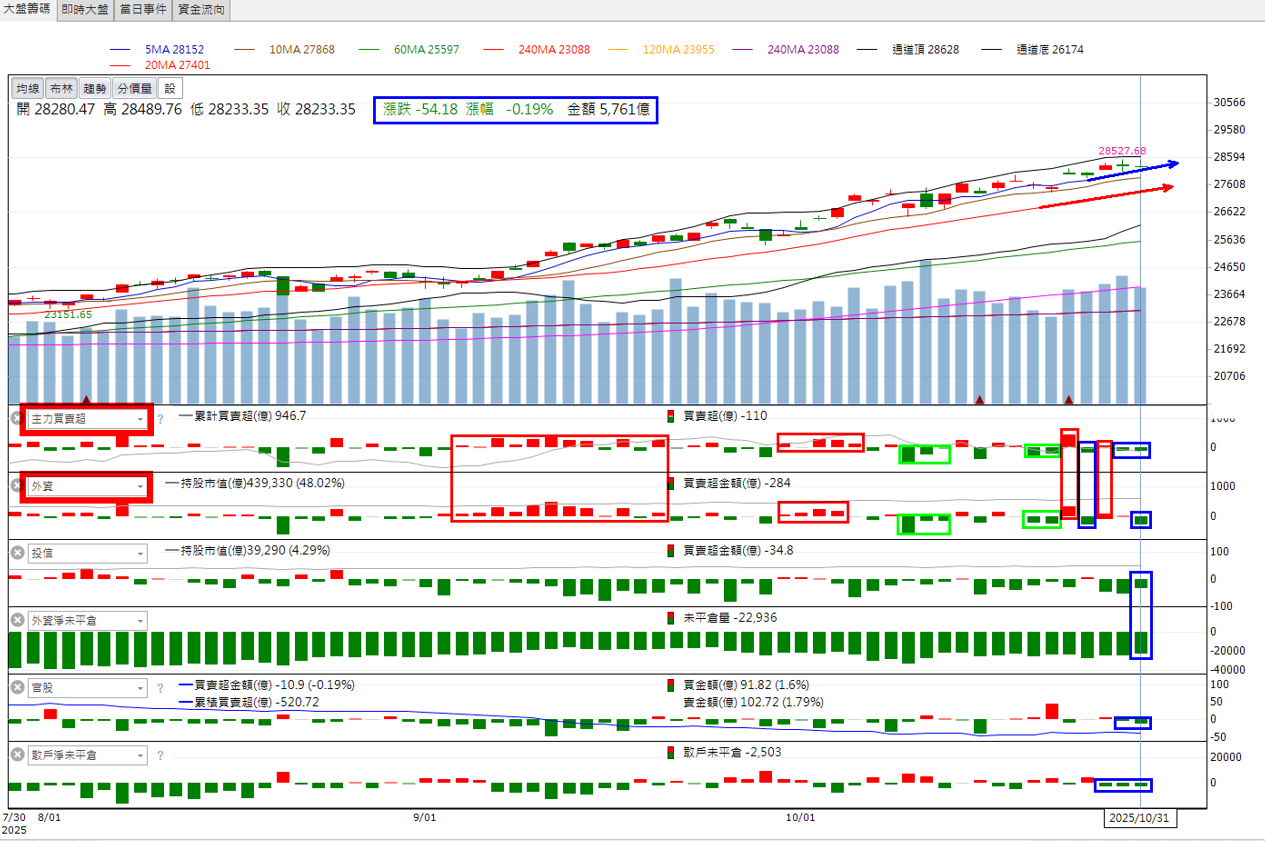This screenshot has width=1265, height=841.
Task: Click the 高 28489.76 high value
Action: coord(142,110)
